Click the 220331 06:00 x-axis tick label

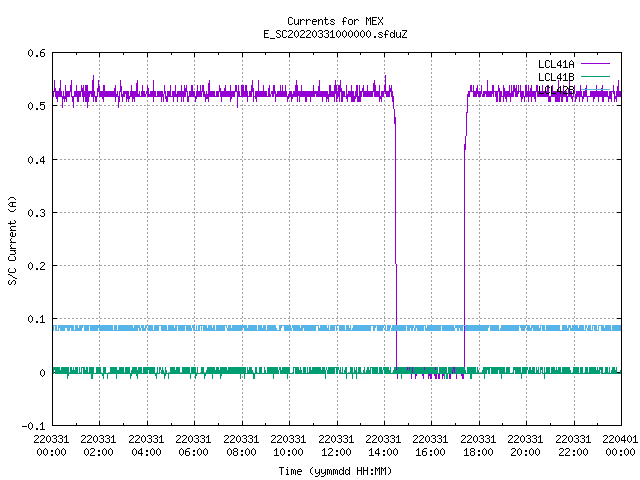pos(193,446)
